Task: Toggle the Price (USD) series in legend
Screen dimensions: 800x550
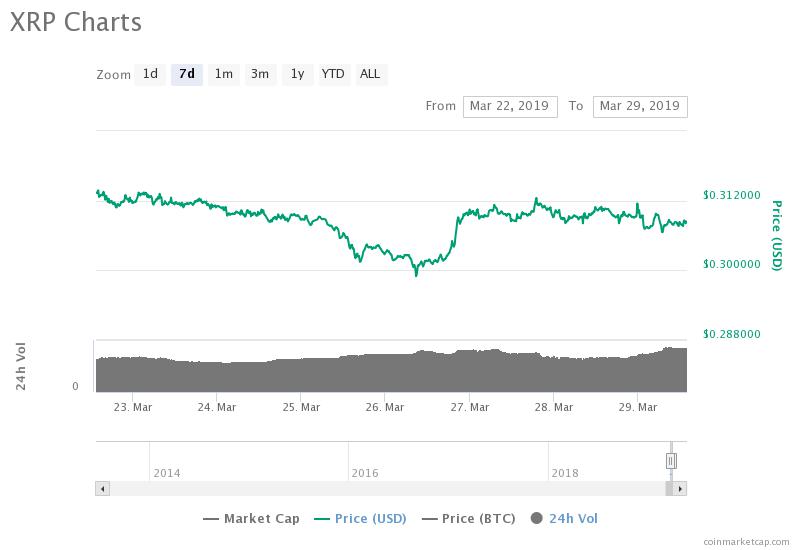Action: pyautogui.click(x=360, y=518)
